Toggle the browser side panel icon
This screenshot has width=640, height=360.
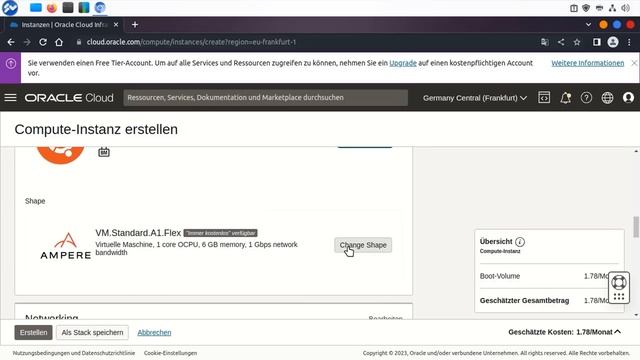[x=596, y=42]
